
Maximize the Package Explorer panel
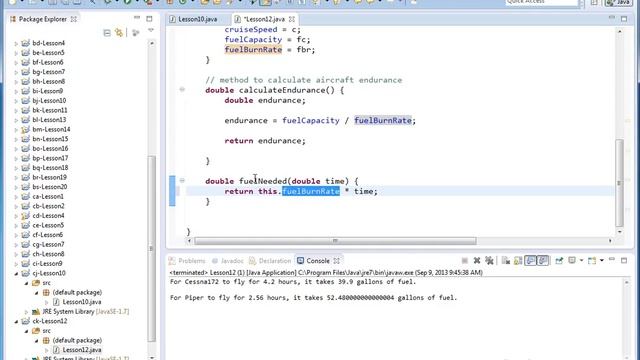point(149,19)
